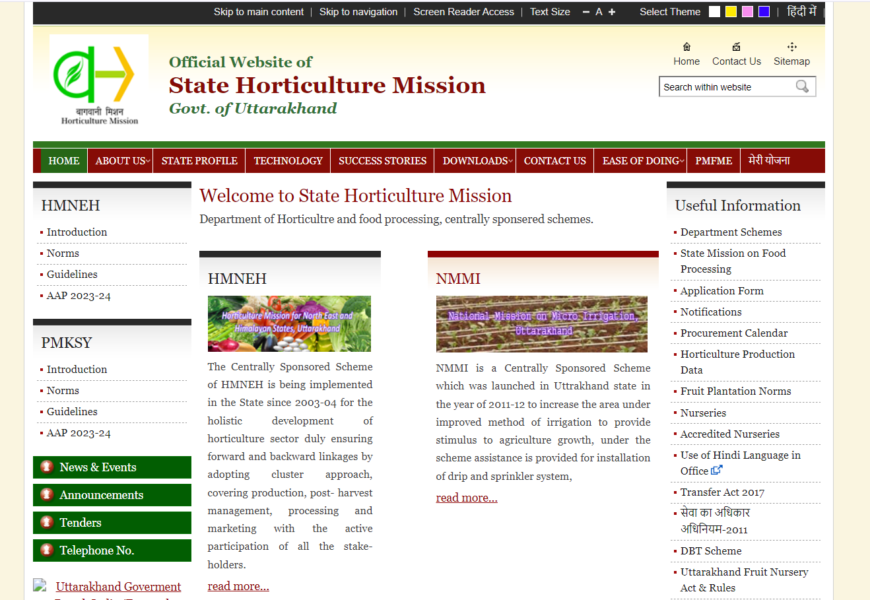This screenshot has width=870, height=600.
Task: Increase text size with plus icon
Action: pos(612,12)
